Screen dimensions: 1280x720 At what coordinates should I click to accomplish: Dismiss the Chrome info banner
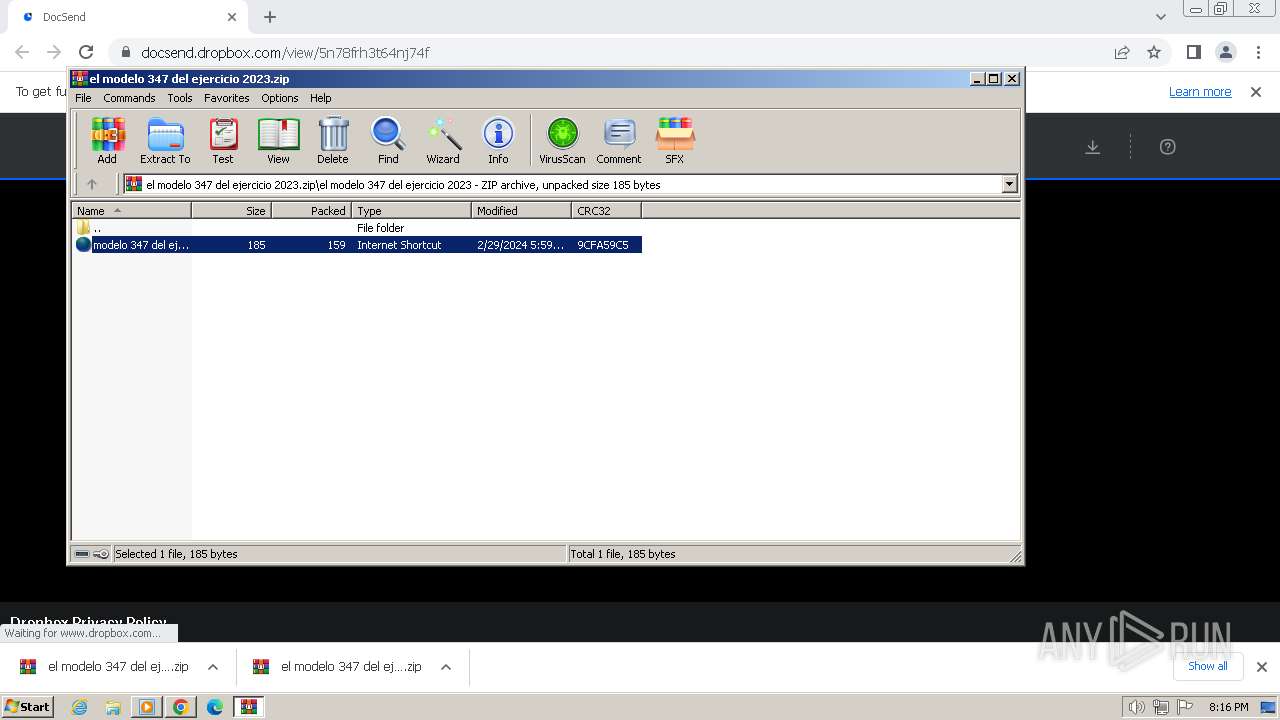[1256, 92]
